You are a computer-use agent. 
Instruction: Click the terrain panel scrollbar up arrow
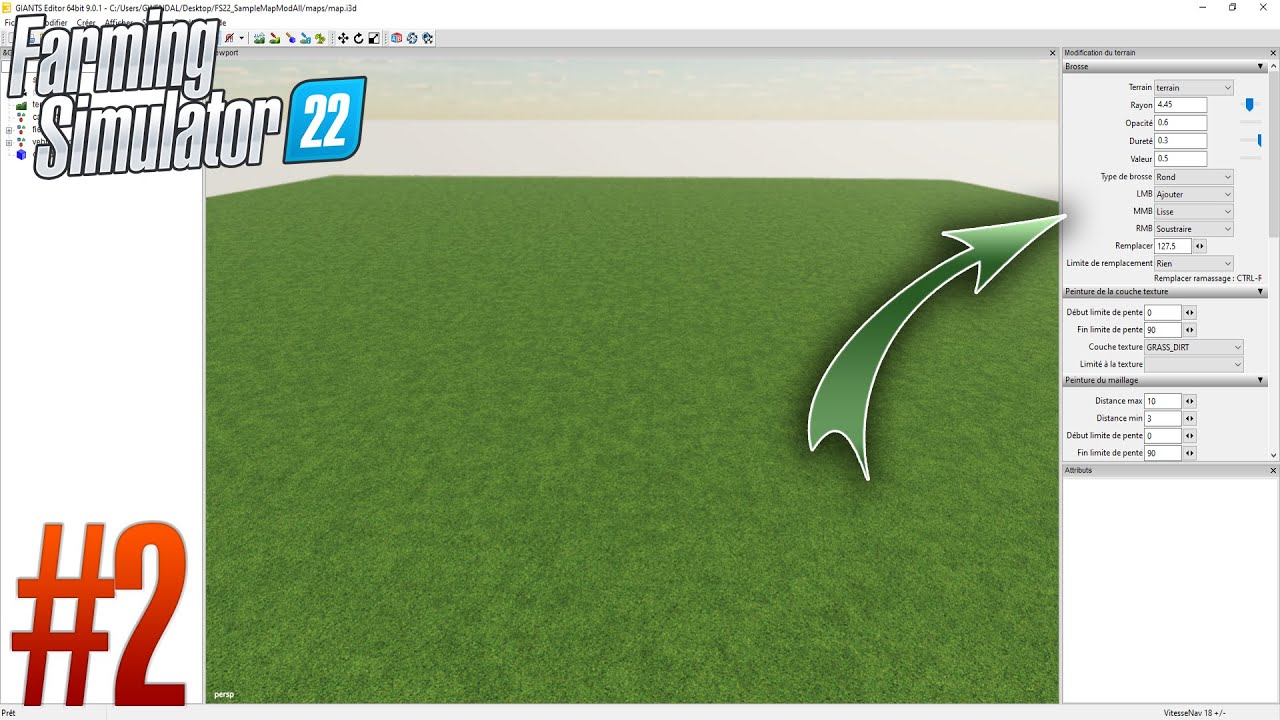point(1274,66)
